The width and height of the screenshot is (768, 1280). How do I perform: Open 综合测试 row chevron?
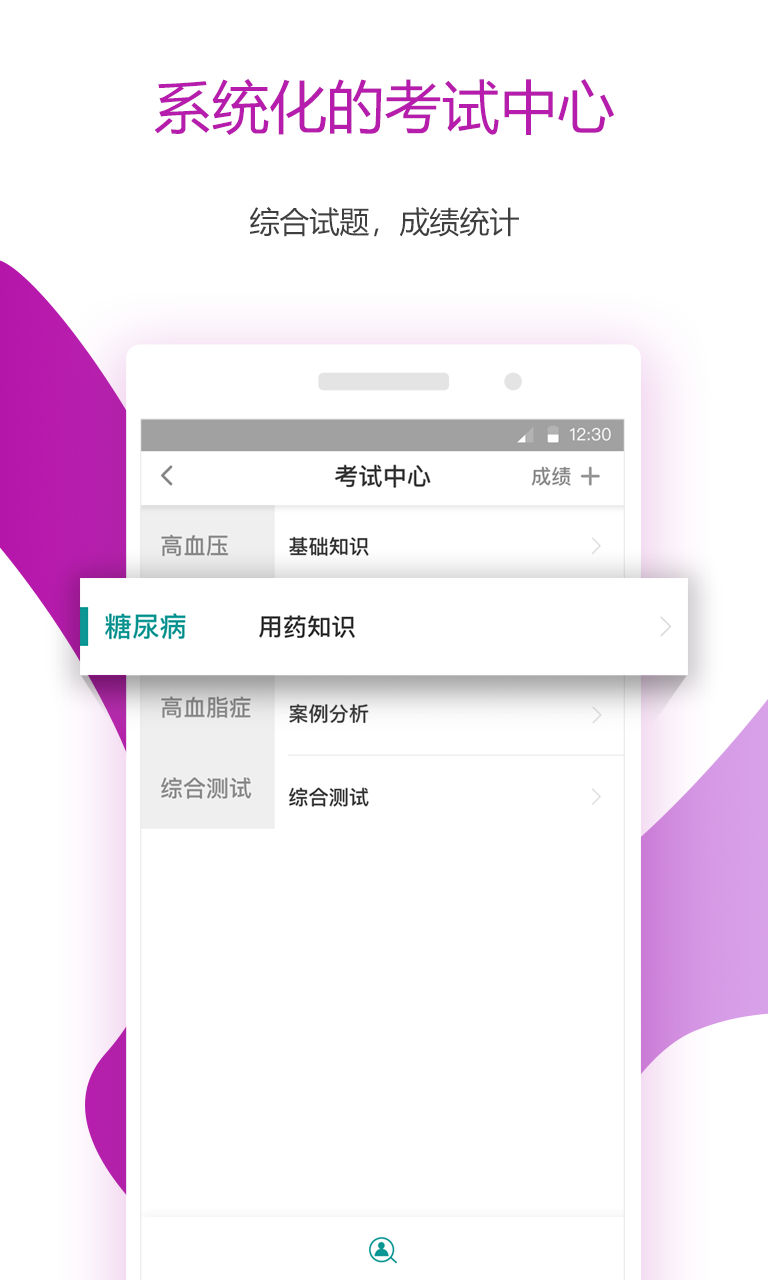tap(596, 797)
